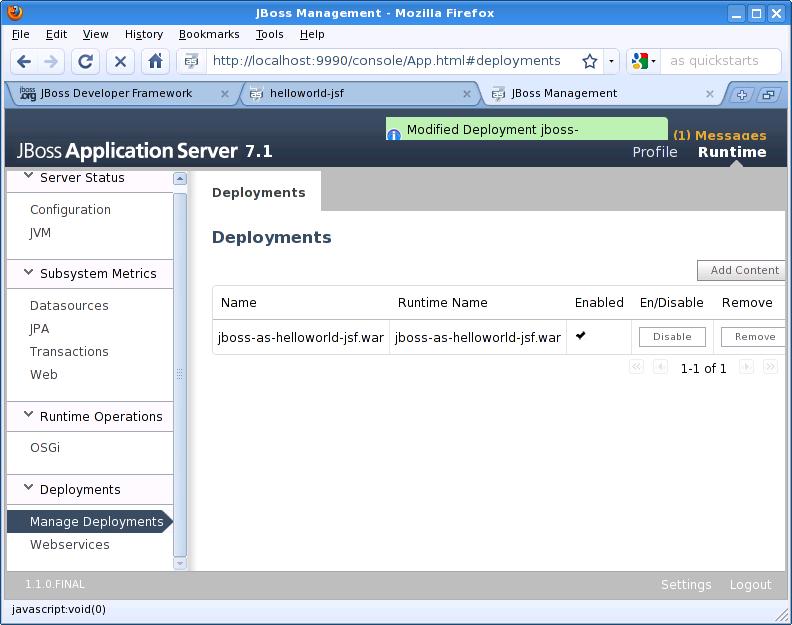This screenshot has width=792, height=625.
Task: Disable jboss-as-helloworld-jsf.war deployment
Action: [672, 337]
